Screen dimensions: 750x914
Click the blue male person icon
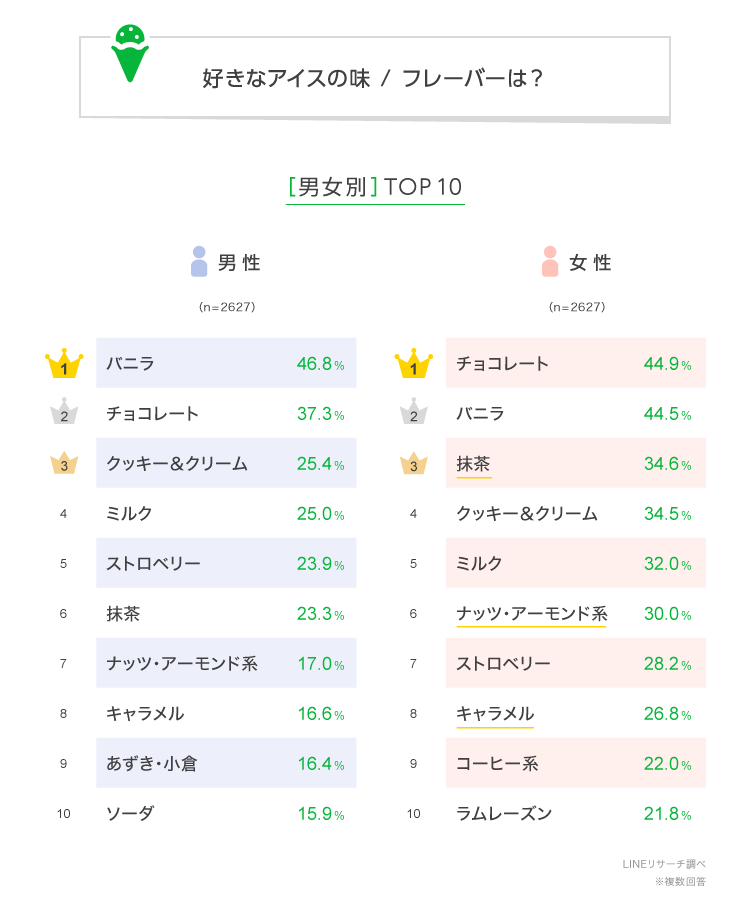tap(199, 262)
